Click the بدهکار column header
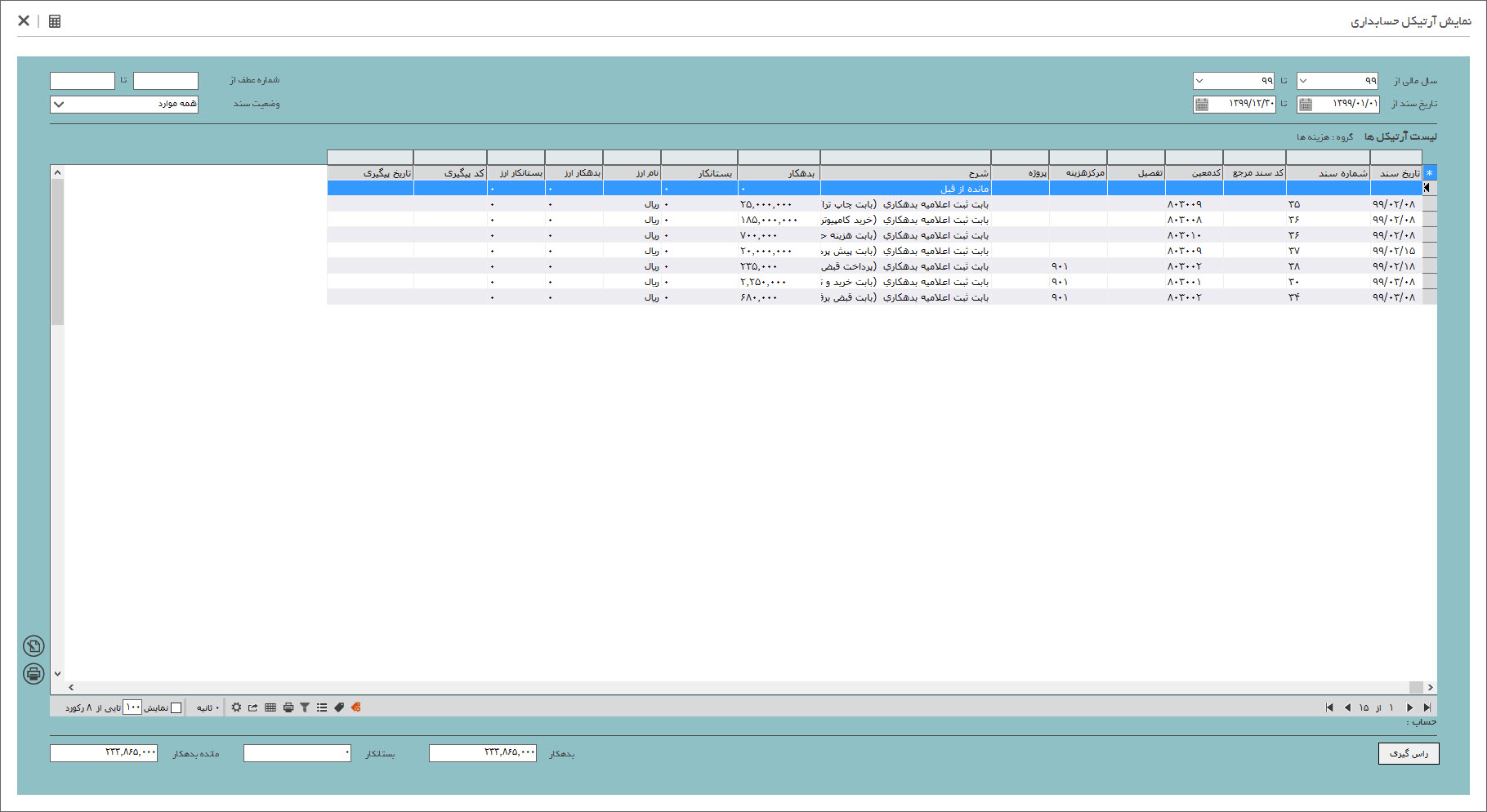 (x=779, y=173)
